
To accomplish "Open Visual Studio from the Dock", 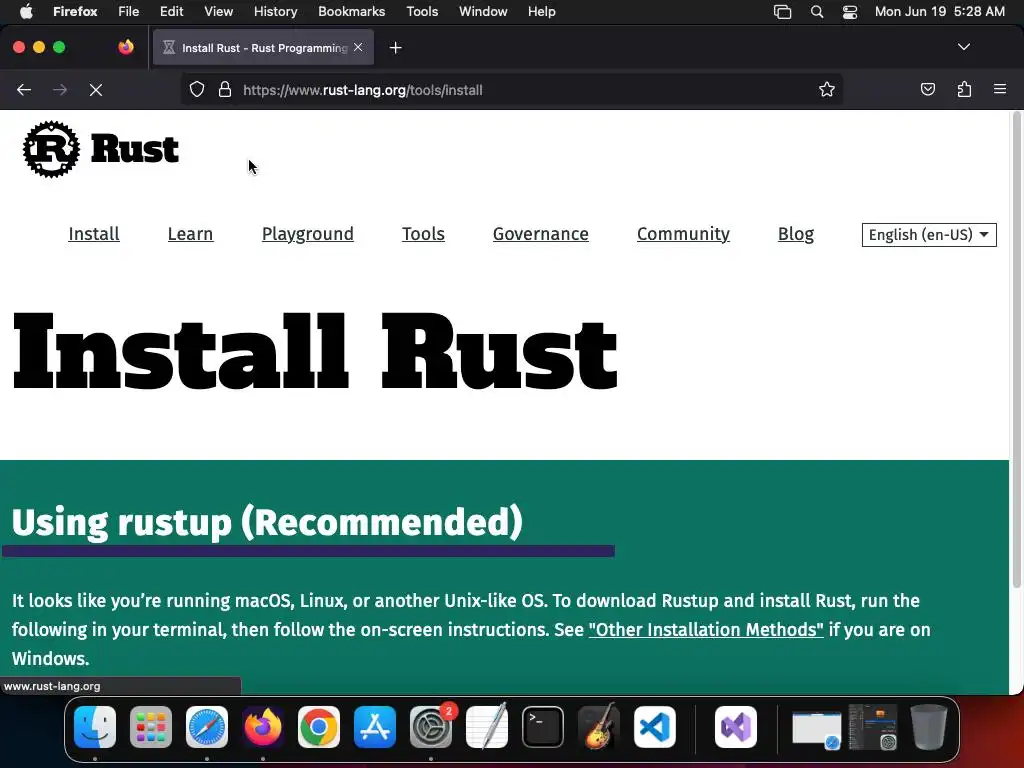I will 736,727.
